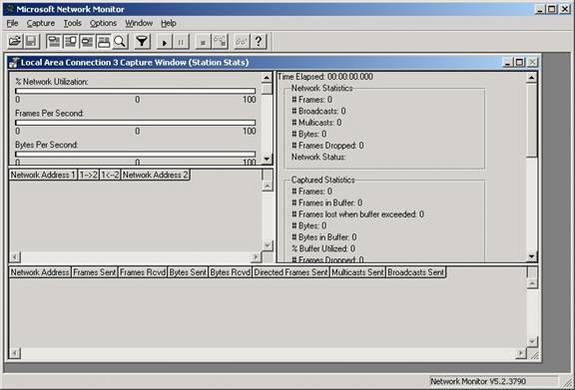
Task: Open a capture file with the folder icon
Action: pyautogui.click(x=15, y=41)
